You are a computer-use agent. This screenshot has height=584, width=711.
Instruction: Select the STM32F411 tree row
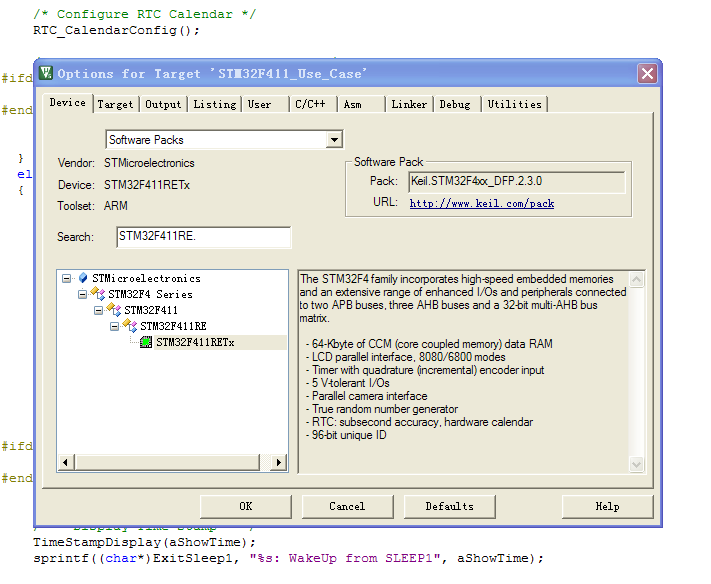151,310
